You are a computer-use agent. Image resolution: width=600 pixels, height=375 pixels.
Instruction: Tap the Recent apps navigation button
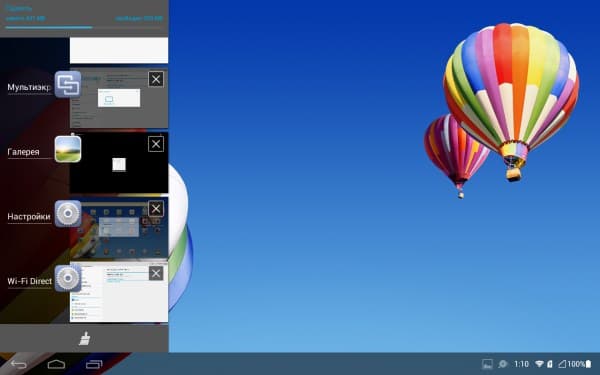point(94,364)
